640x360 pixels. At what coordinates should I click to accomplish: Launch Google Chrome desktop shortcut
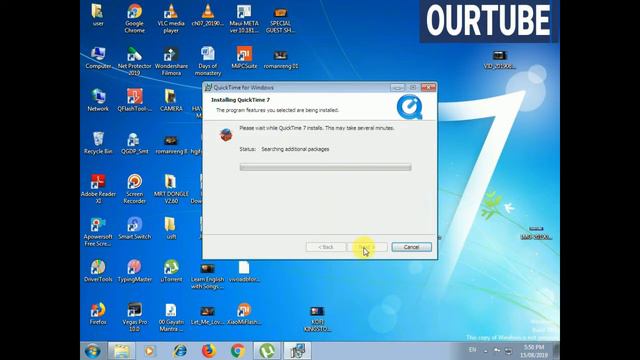(134, 18)
